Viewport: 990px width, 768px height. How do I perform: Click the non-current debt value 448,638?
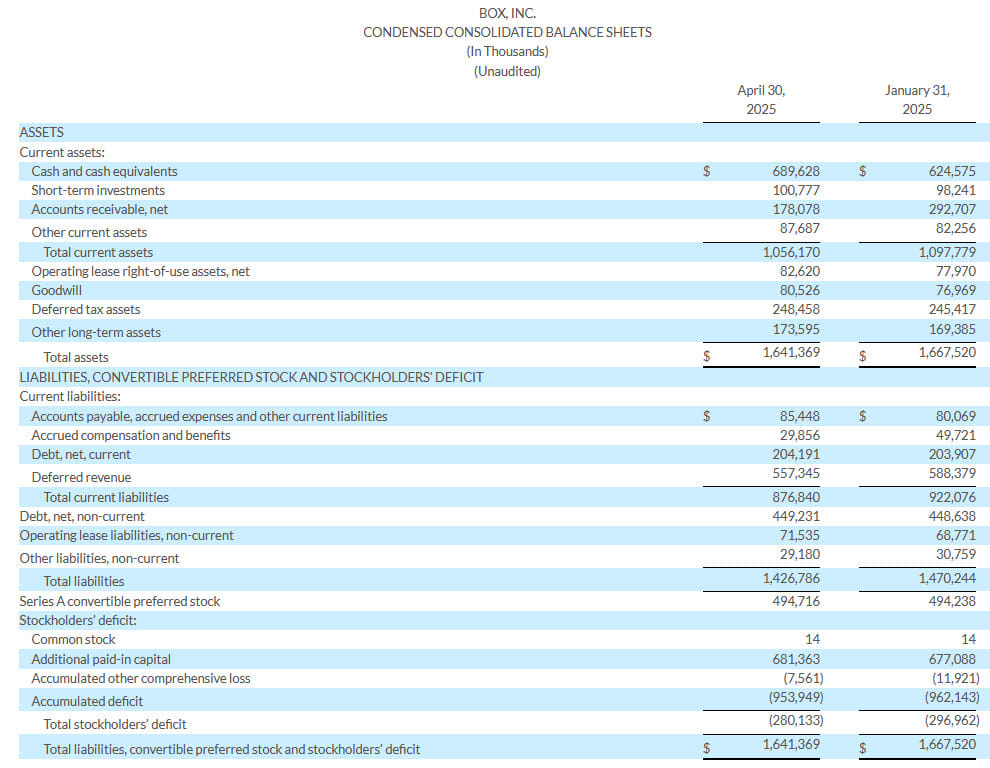click(x=951, y=516)
